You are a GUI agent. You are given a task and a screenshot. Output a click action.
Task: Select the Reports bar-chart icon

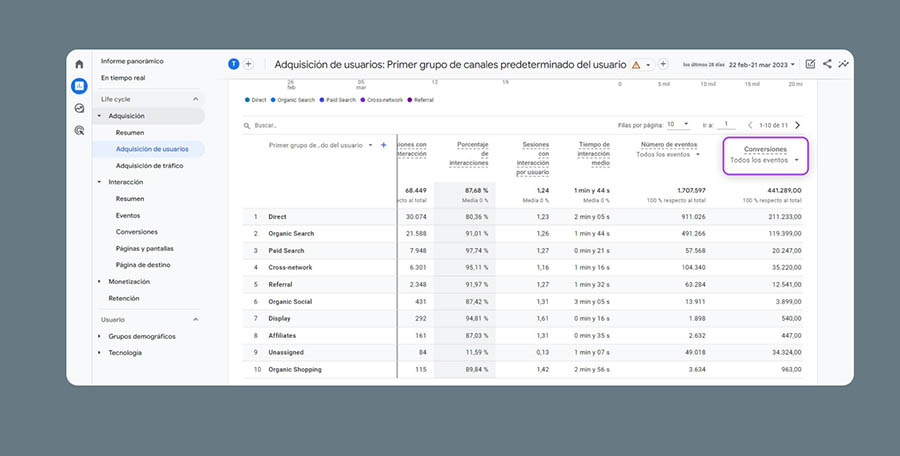tap(79, 86)
